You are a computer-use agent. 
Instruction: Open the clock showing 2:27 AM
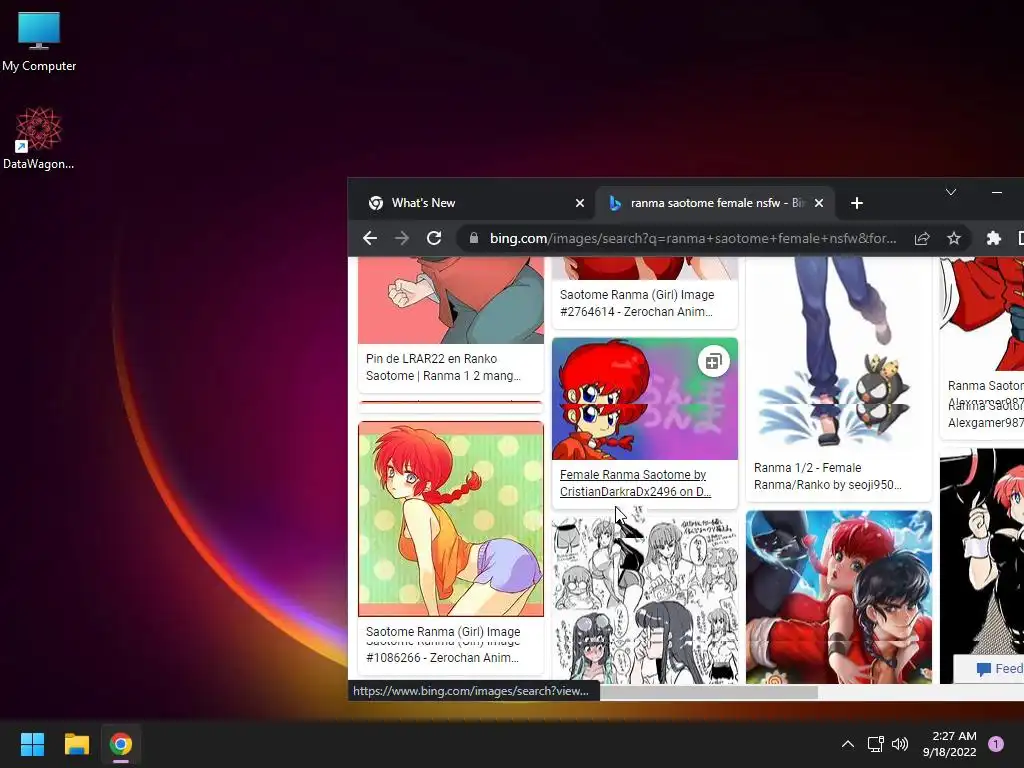pyautogui.click(x=950, y=744)
